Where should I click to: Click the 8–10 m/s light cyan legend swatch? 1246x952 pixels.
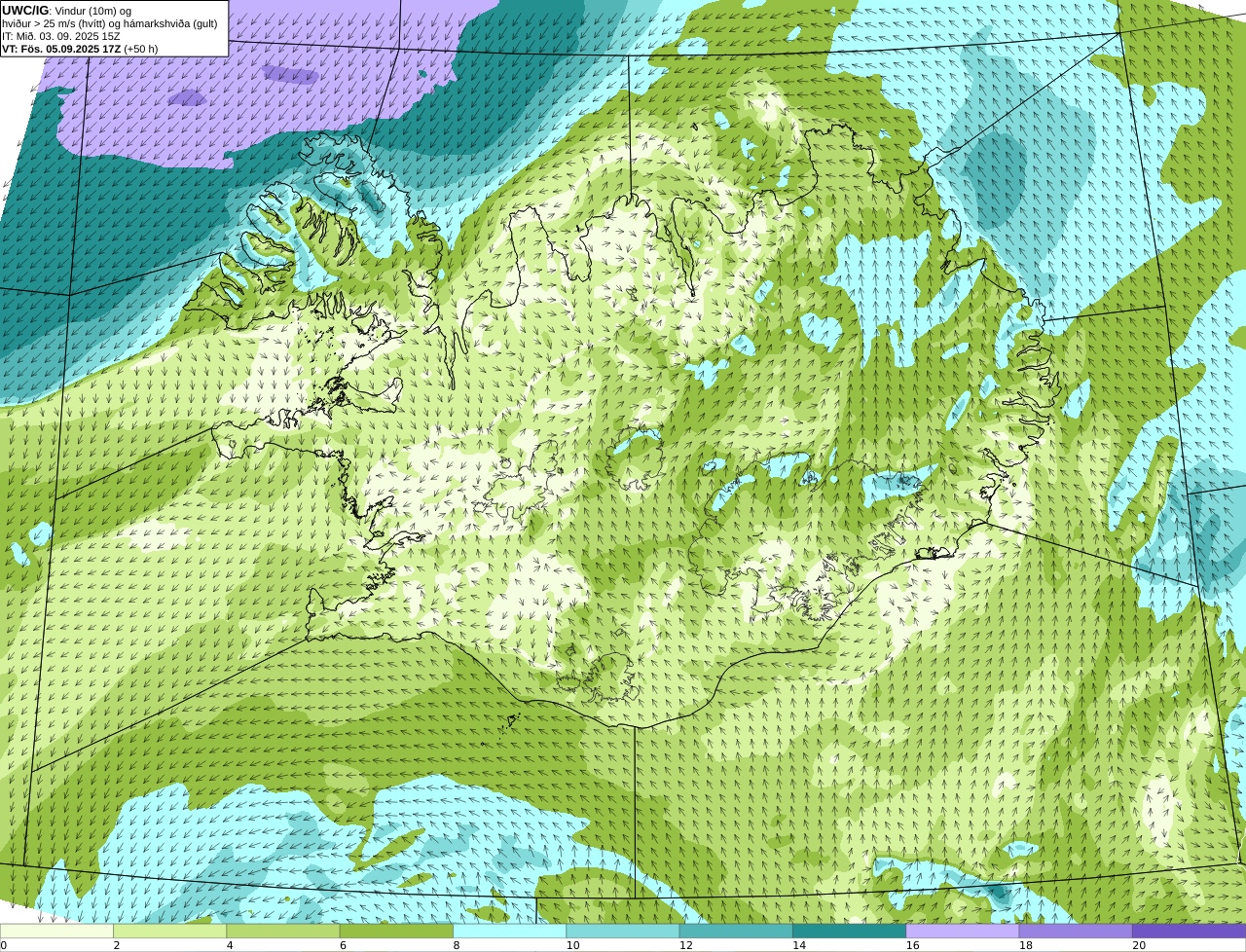510,931
